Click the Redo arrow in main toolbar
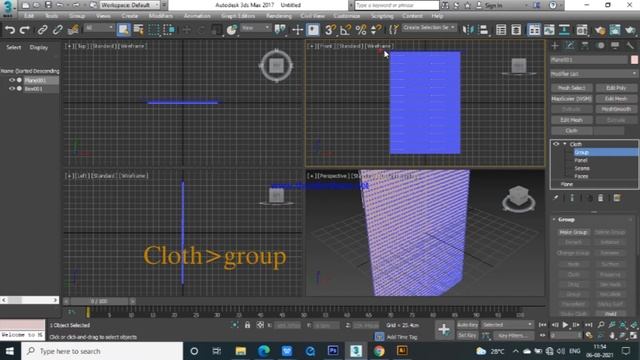Viewport: 640px width, 360px height. coord(25,30)
